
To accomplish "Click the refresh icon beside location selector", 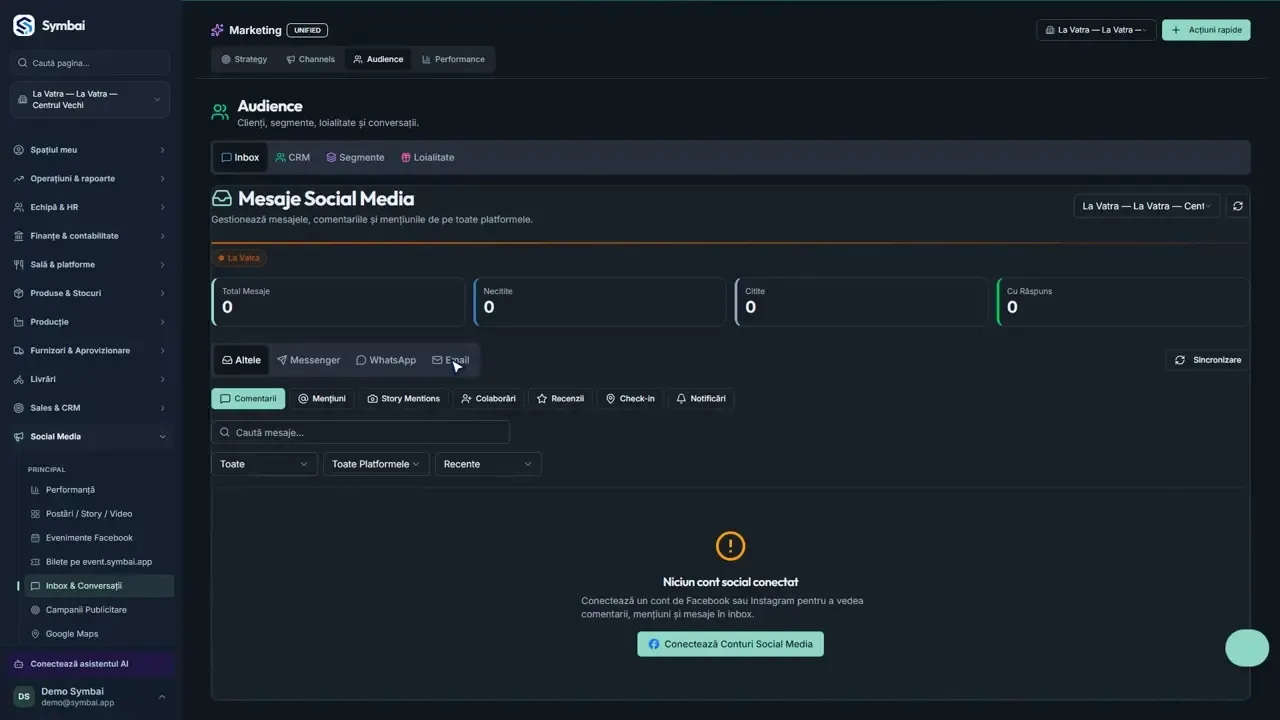I will 1237,206.
